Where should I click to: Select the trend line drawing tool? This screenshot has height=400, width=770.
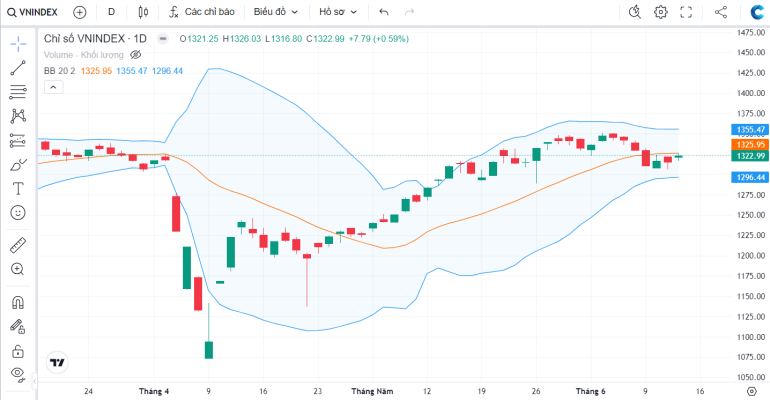[x=18, y=68]
